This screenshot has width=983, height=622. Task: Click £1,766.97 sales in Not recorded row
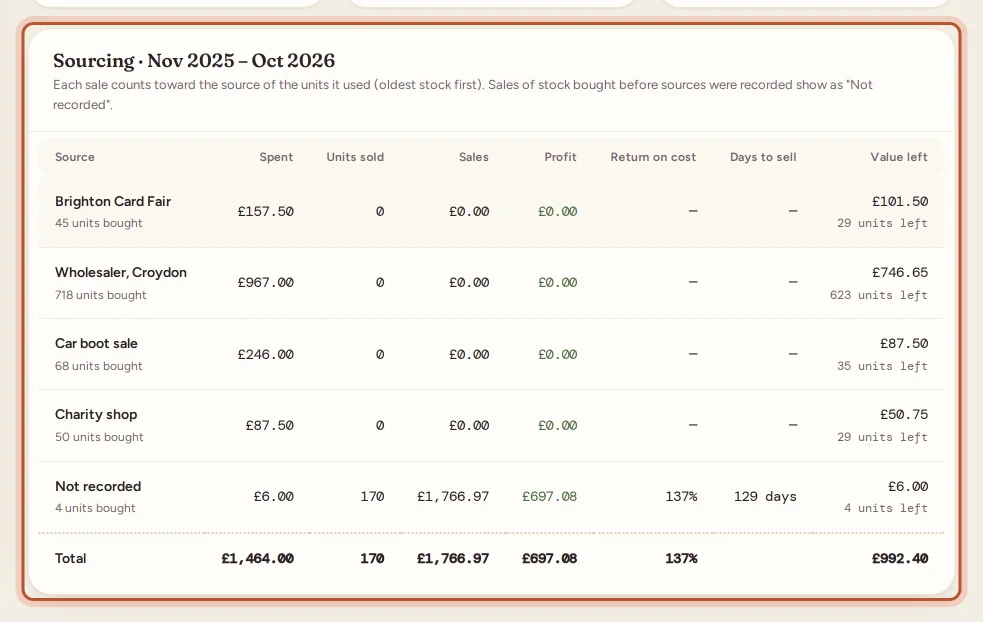[453, 497]
